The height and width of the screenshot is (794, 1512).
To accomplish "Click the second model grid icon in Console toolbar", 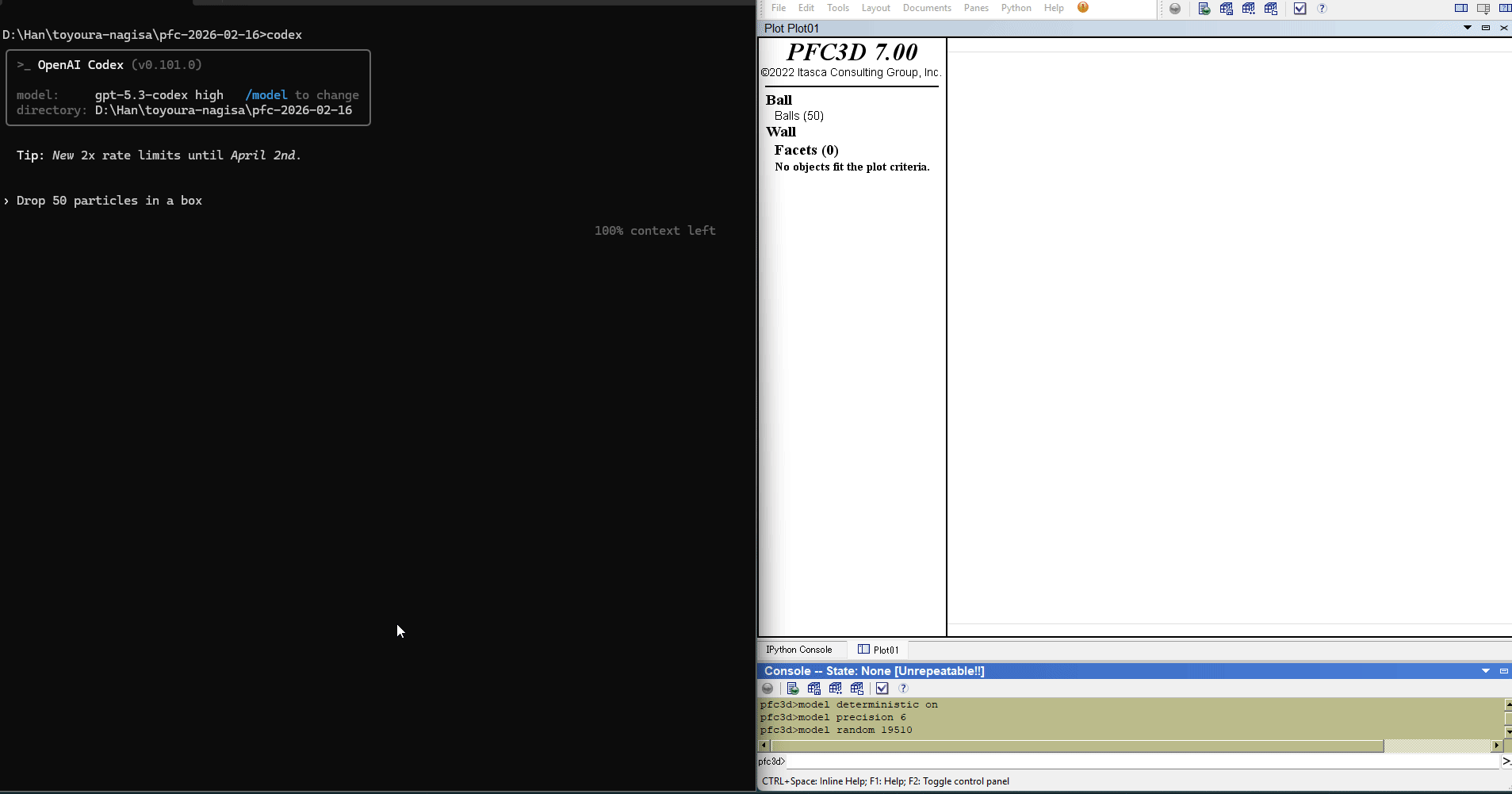I will pos(836,689).
